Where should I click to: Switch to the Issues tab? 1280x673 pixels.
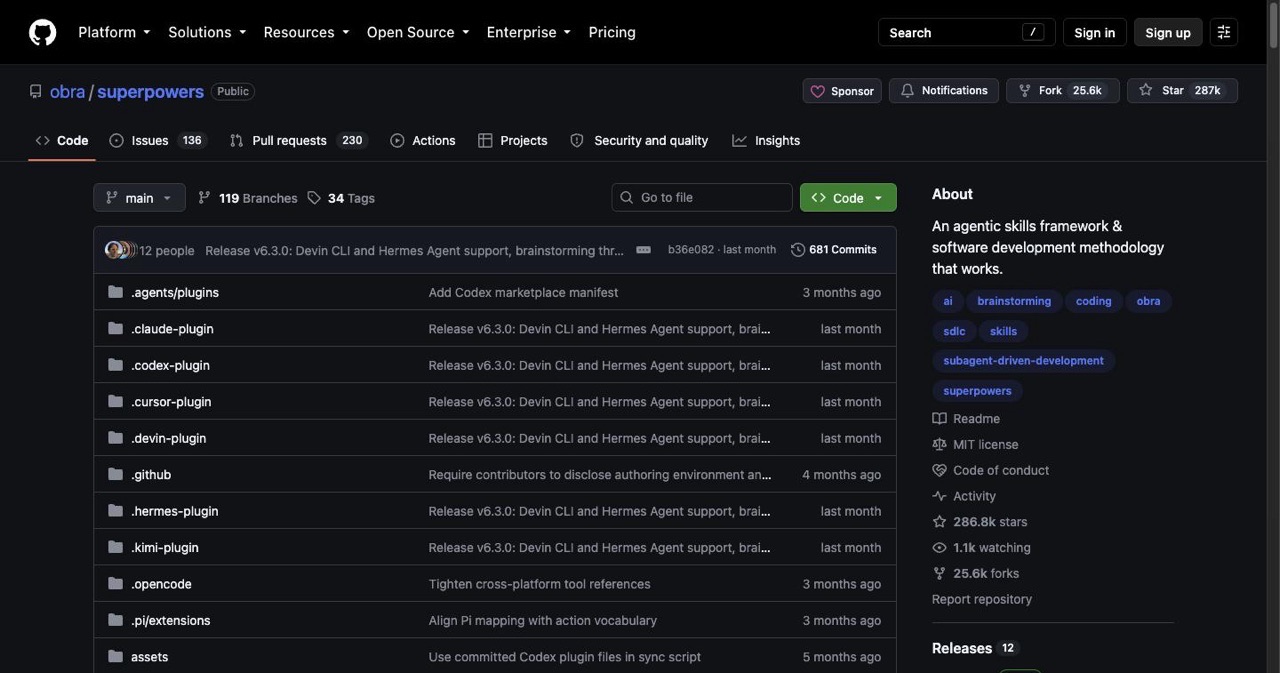point(158,141)
